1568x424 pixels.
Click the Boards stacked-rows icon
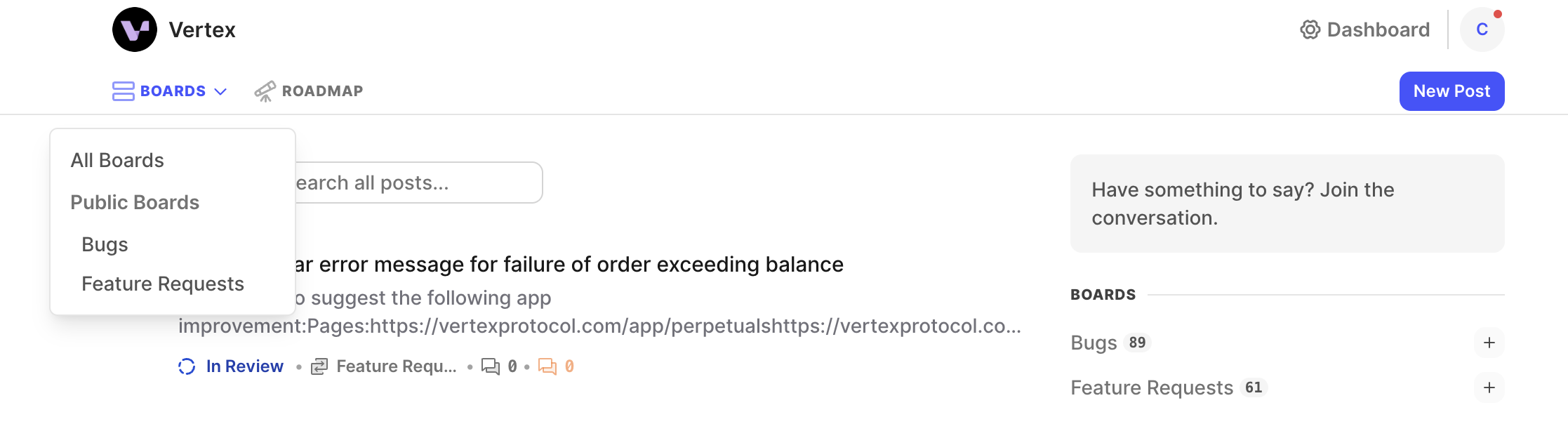[124, 91]
